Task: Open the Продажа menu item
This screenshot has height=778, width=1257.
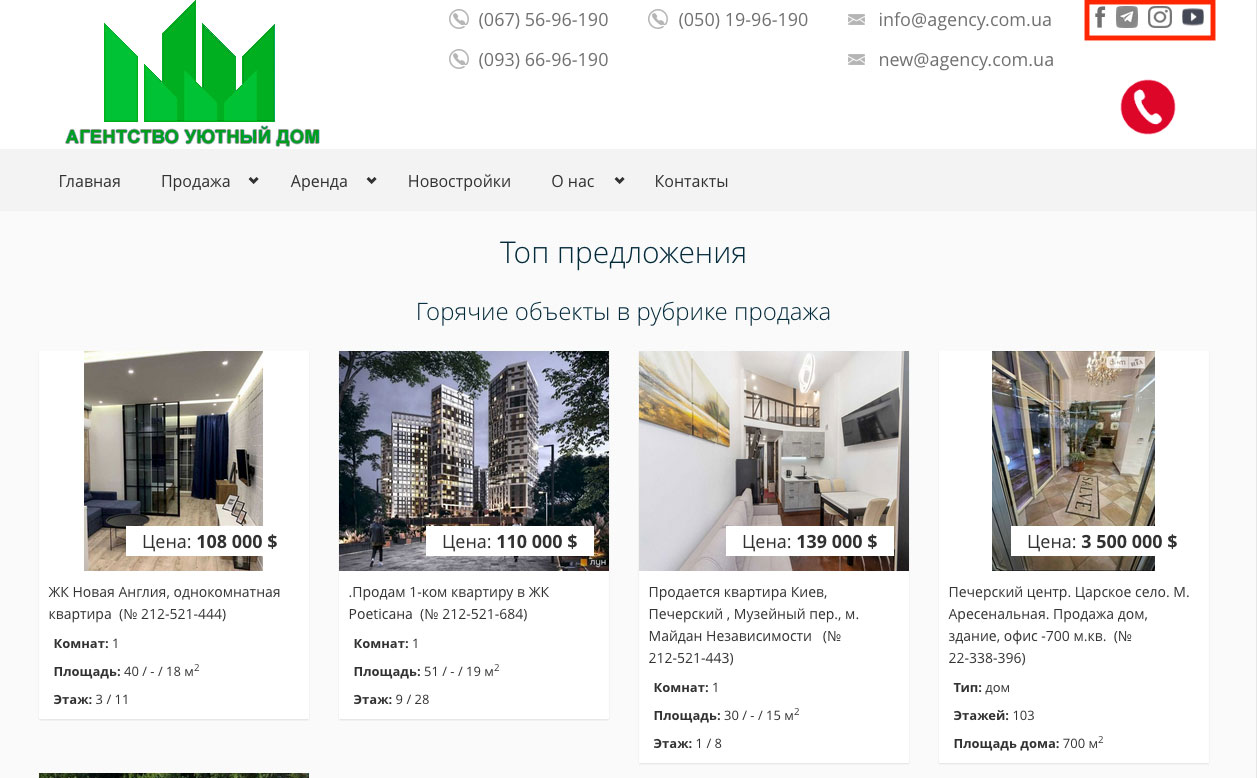Action: [x=196, y=181]
